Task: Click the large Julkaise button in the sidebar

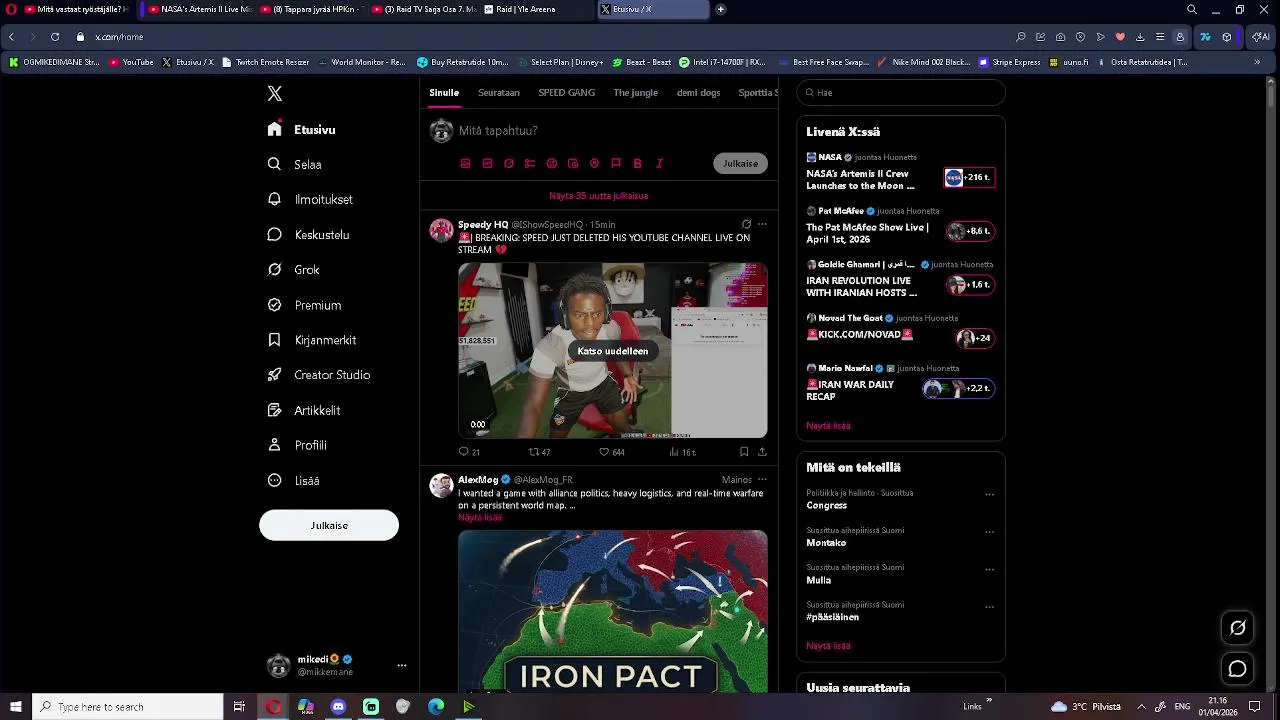Action: 329,525
